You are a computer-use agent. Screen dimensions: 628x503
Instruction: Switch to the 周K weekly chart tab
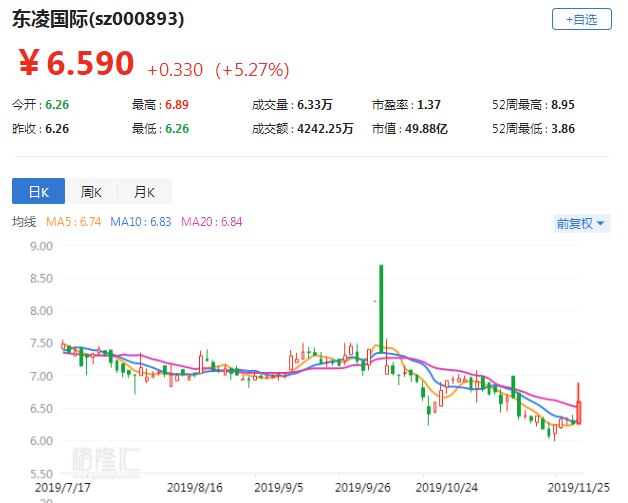91,191
